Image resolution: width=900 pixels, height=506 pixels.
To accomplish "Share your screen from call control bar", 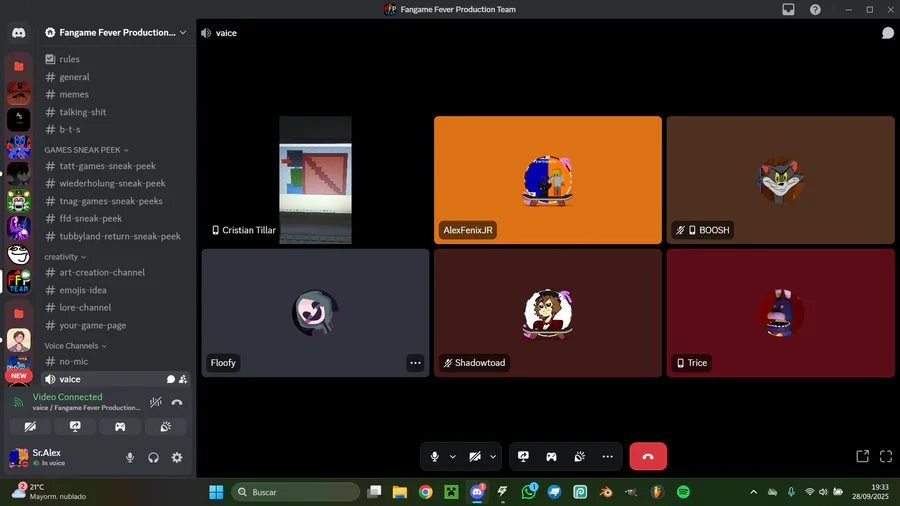I will coord(523,457).
